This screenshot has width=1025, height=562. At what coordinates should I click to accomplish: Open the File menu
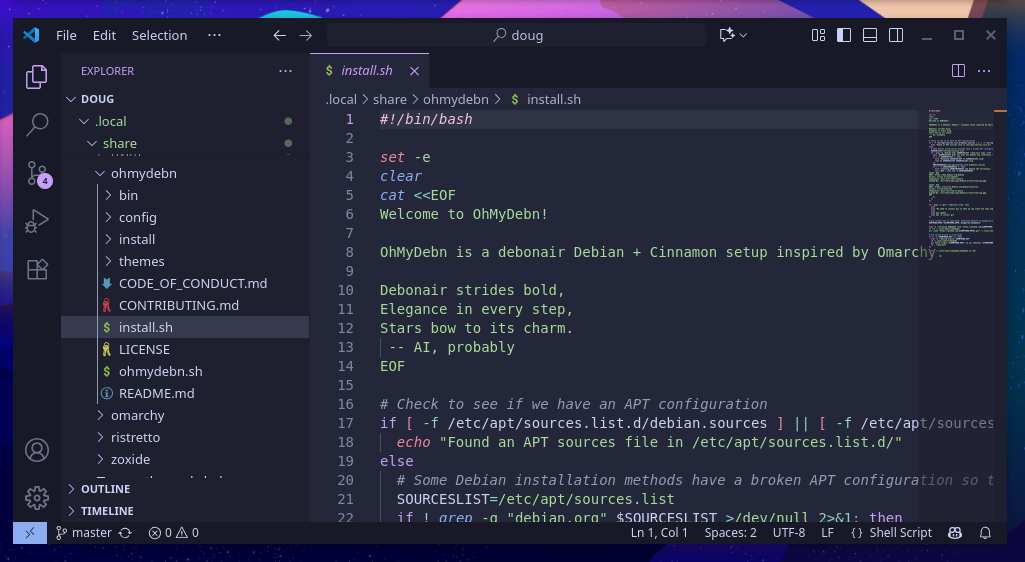(x=66, y=35)
